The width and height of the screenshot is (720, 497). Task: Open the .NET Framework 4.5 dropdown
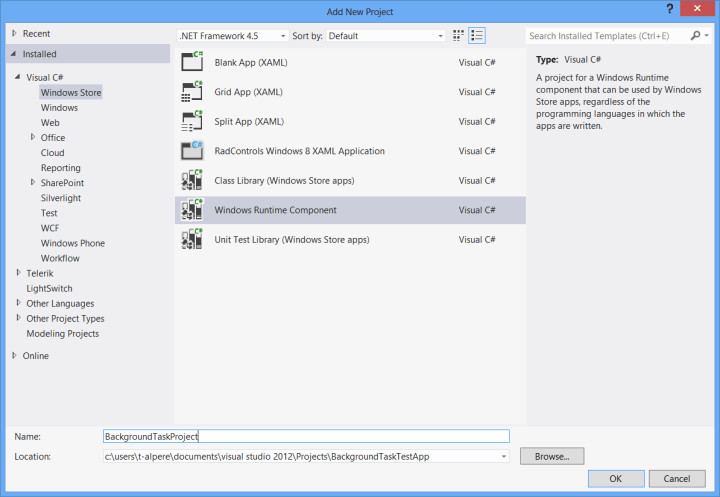pyautogui.click(x=232, y=35)
